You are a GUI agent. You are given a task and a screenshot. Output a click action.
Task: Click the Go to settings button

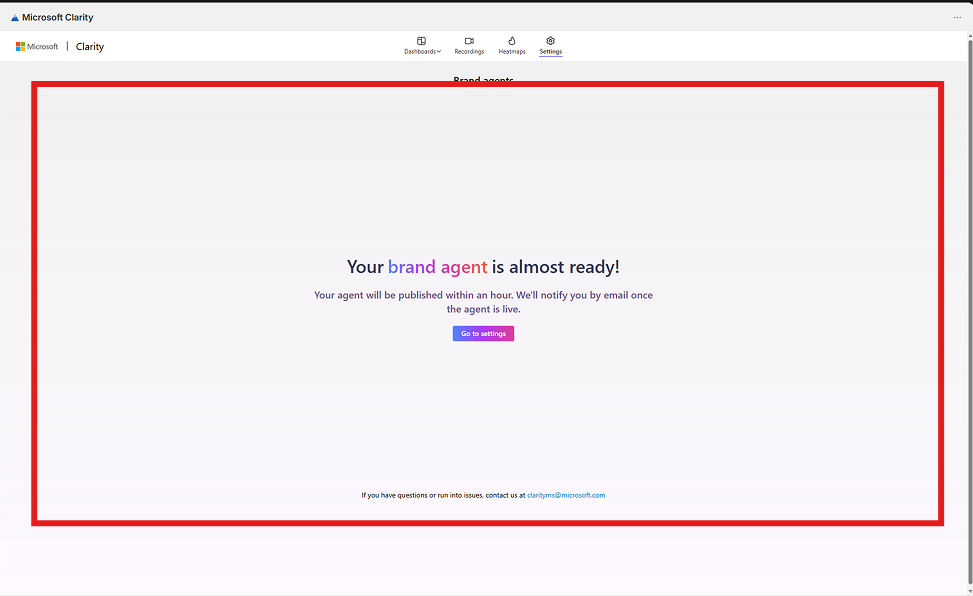(483, 333)
